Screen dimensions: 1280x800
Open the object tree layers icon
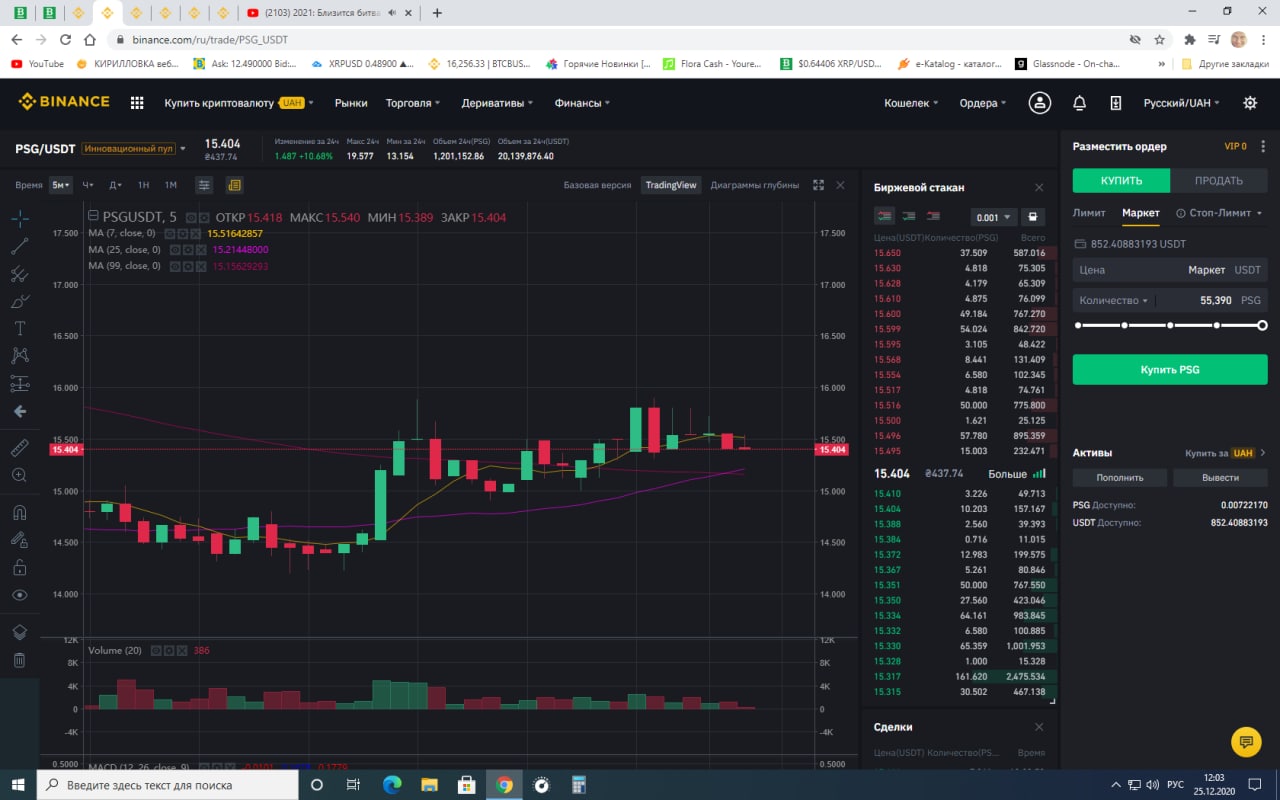coord(20,632)
